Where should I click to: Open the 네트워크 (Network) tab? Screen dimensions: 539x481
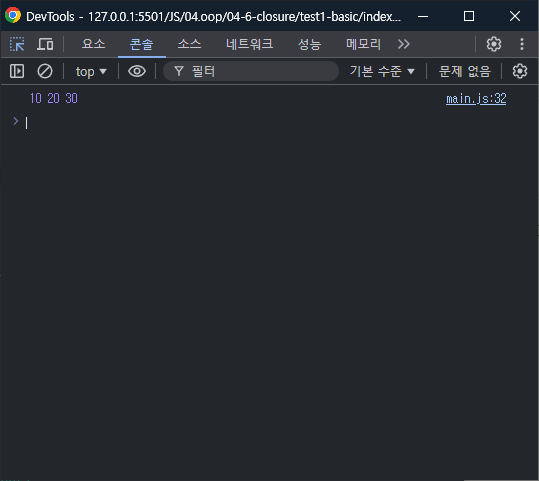point(249,44)
